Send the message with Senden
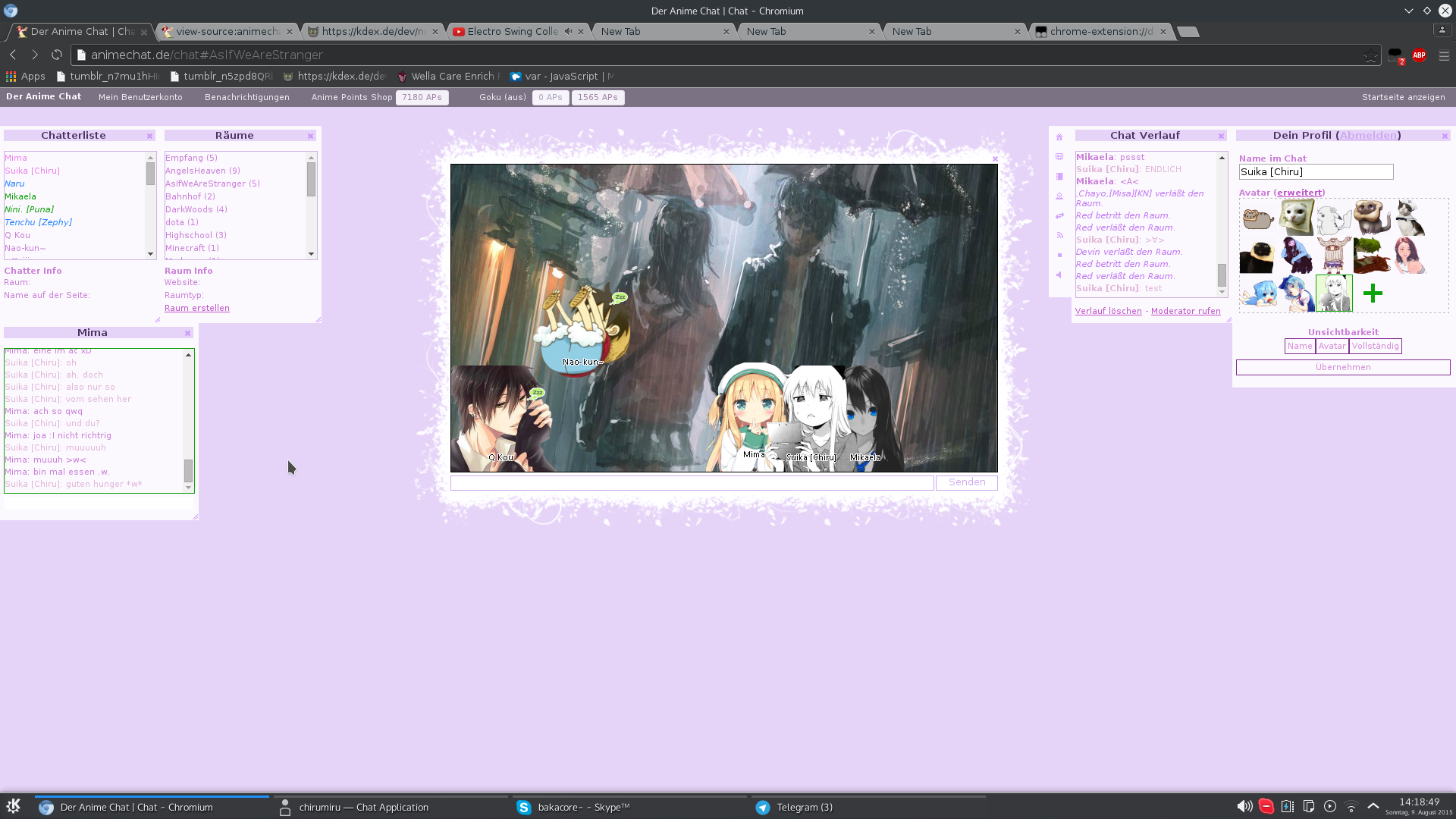Viewport: 1456px width, 819px height. click(967, 483)
